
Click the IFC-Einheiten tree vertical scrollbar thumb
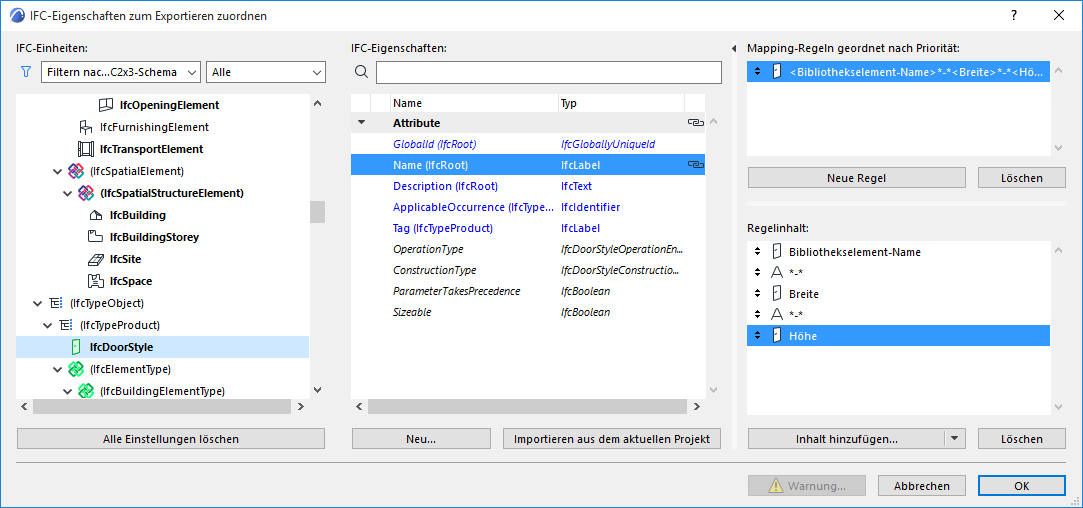317,212
